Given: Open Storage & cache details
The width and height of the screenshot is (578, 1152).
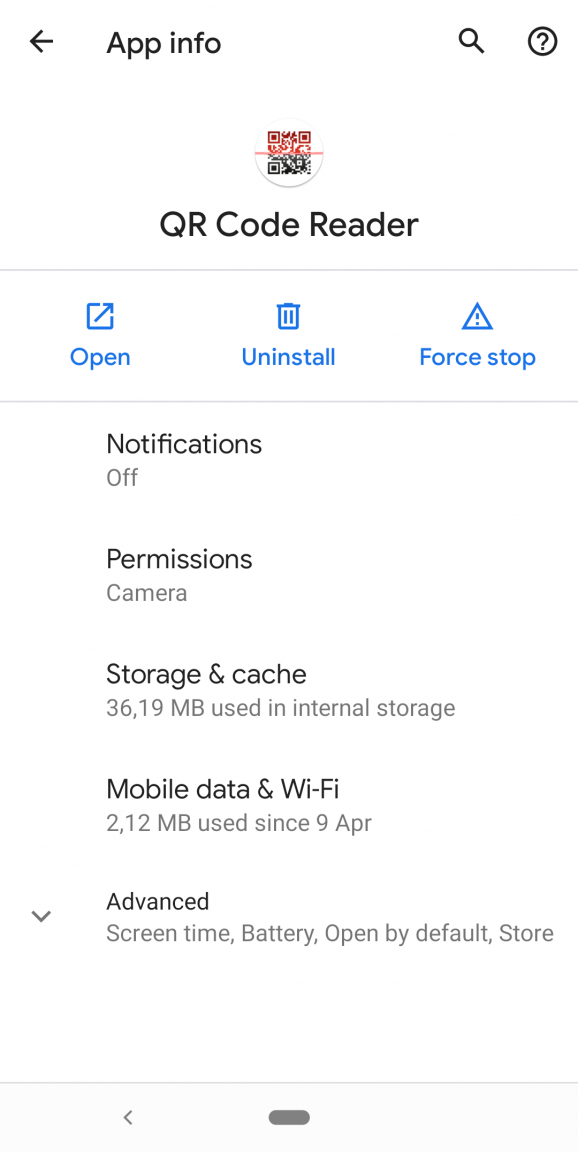Looking at the screenshot, I should pyautogui.click(x=289, y=690).
